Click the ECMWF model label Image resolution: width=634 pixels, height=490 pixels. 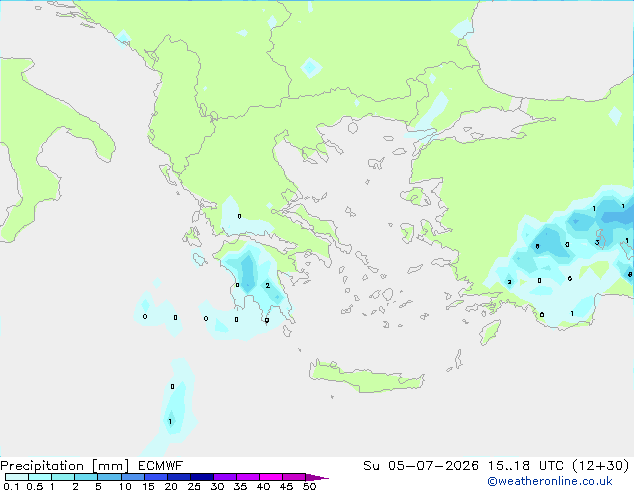click(x=161, y=466)
